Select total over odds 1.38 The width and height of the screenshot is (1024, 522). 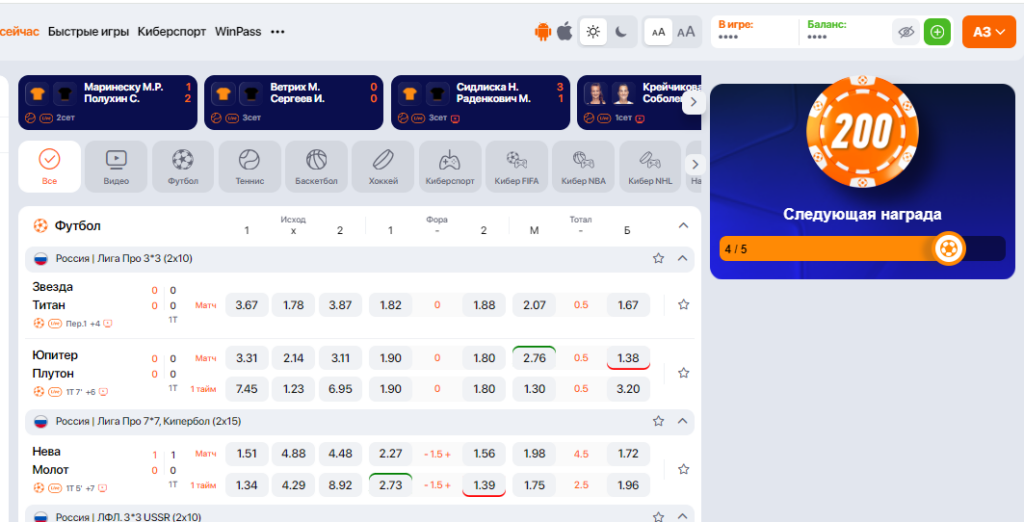[x=628, y=358]
